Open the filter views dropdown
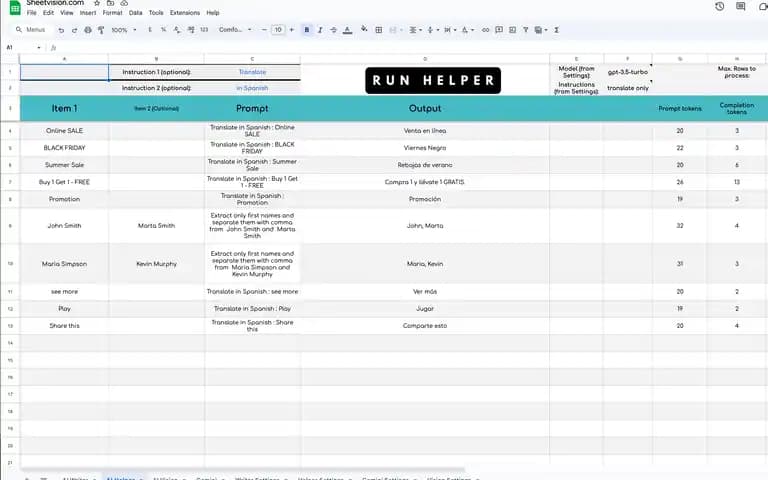 click(x=541, y=30)
